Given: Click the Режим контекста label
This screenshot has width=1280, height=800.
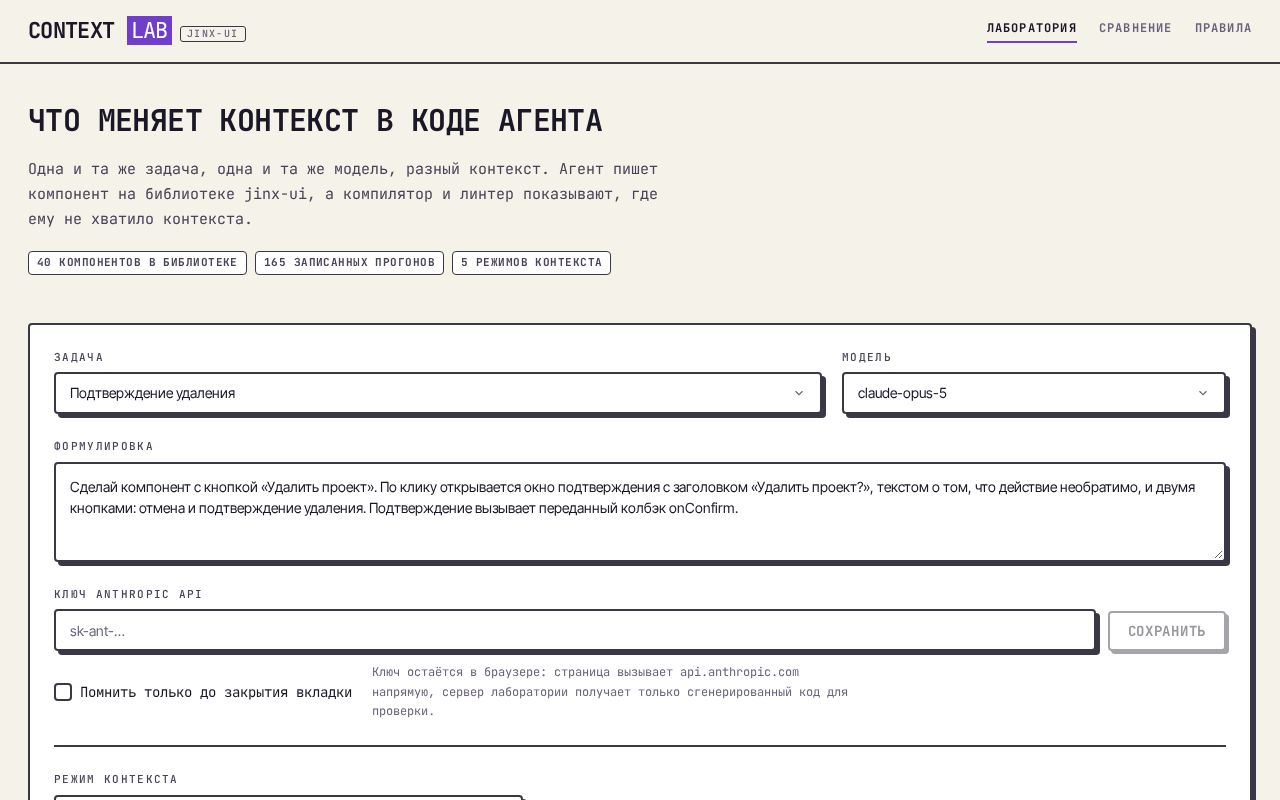Looking at the screenshot, I should 116,779.
